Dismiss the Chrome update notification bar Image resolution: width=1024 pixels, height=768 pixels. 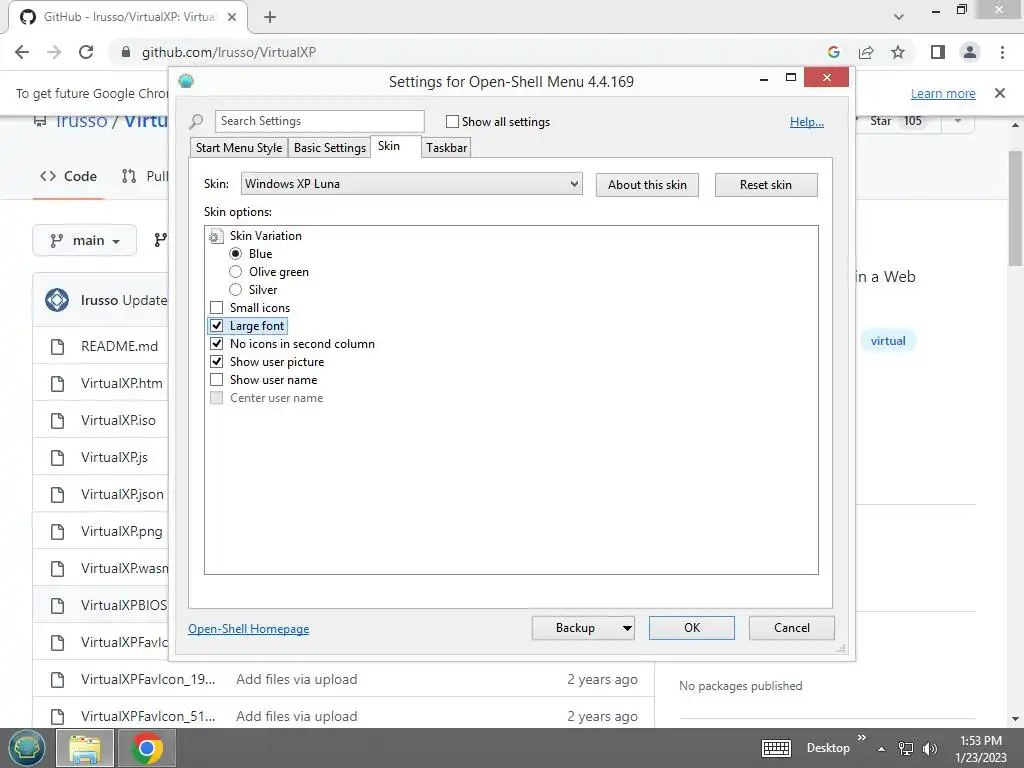click(1000, 93)
